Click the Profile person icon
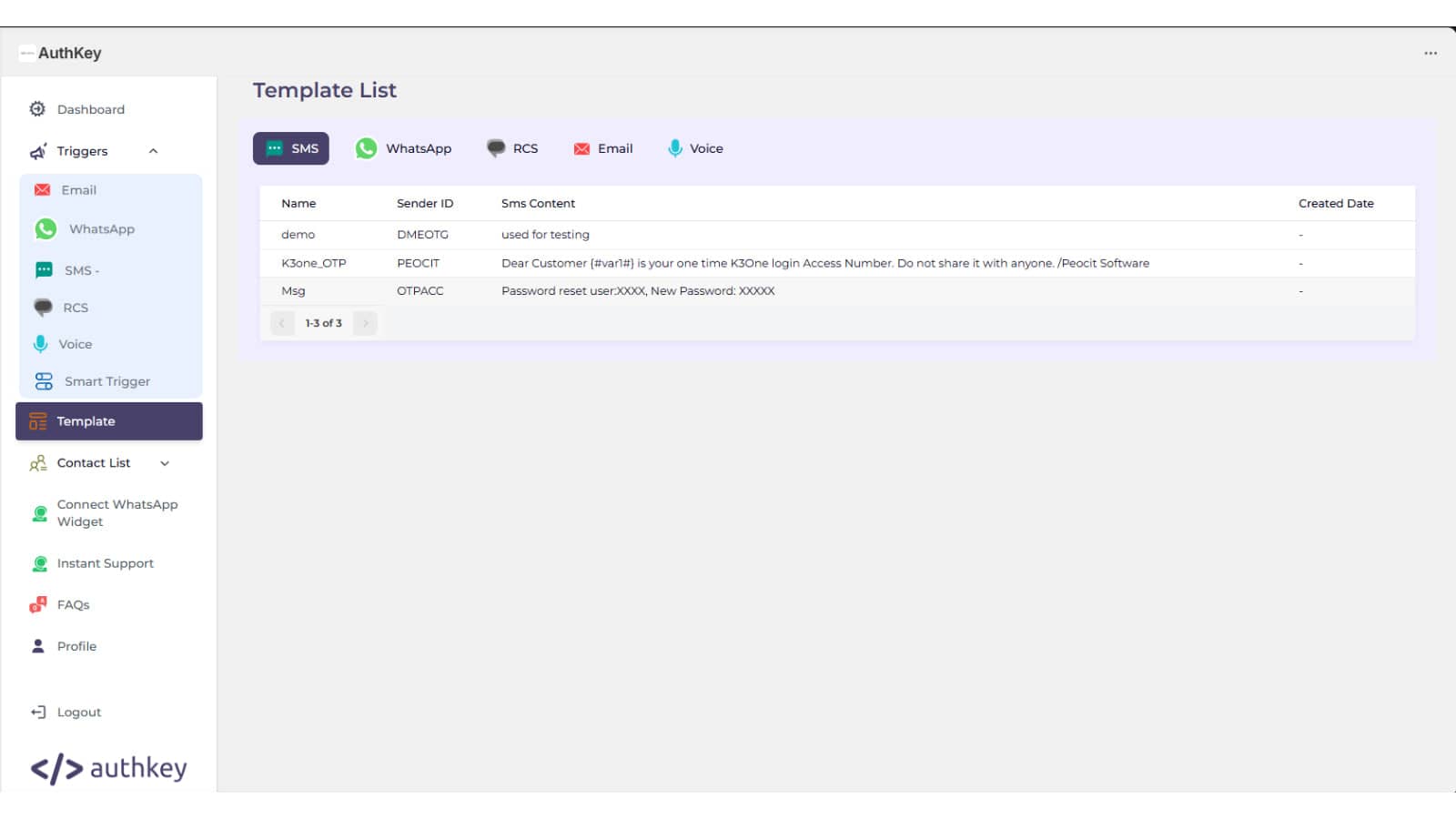 (38, 646)
